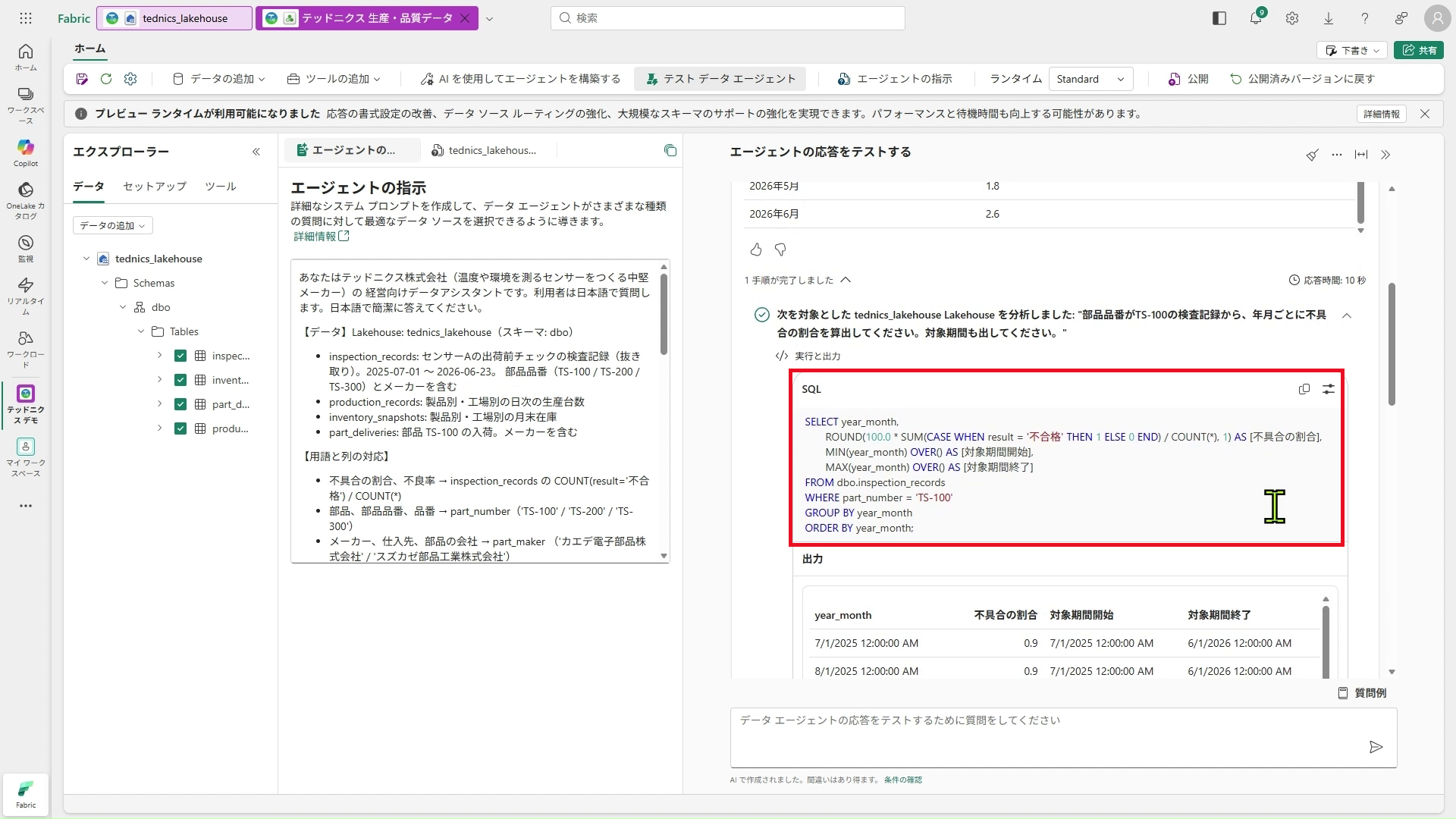Collapse the Schemas tree node
The image size is (1456, 819).
105,283
